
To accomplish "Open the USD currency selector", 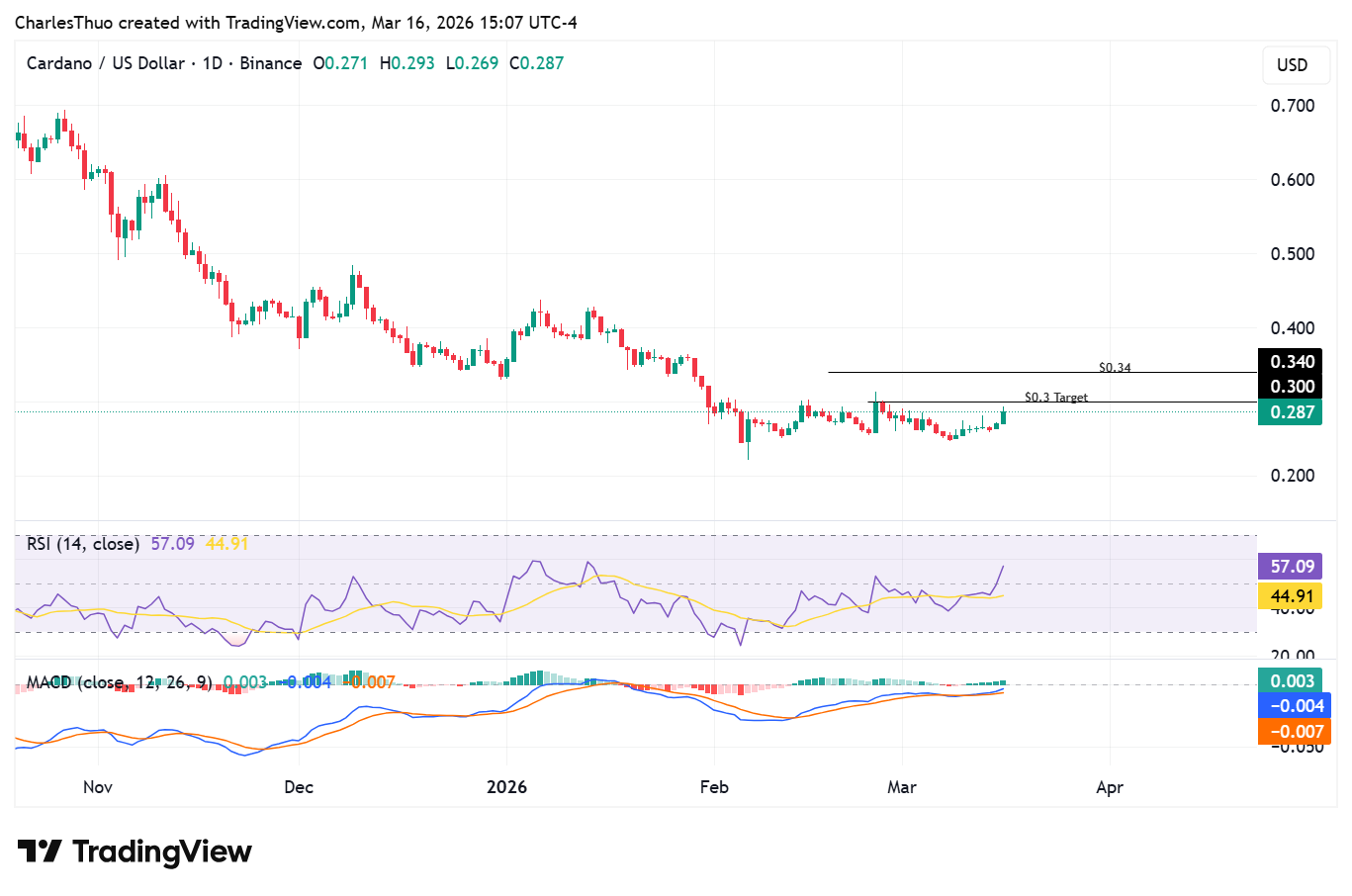I will [1296, 65].
